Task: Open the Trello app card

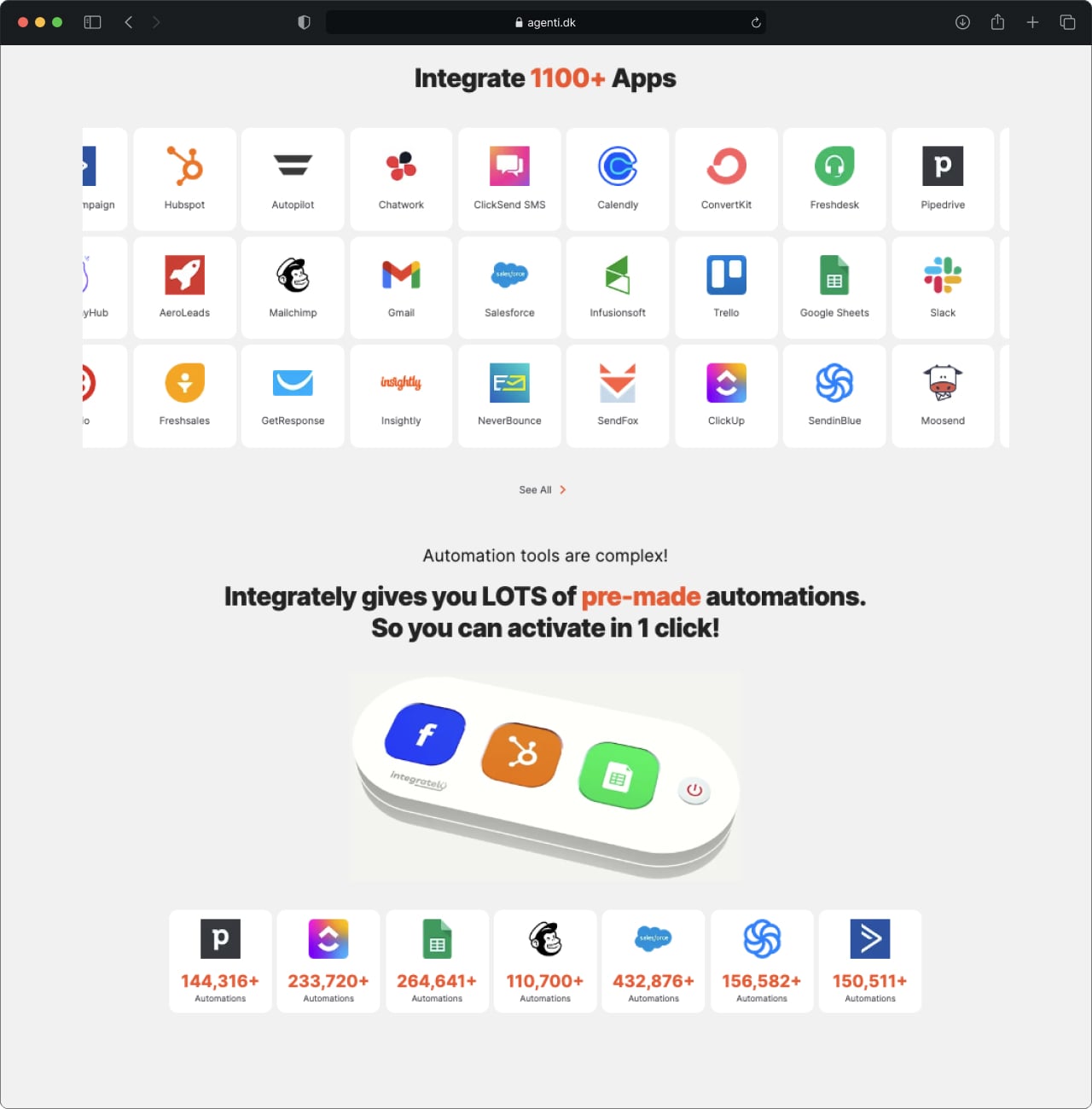Action: 726,287
